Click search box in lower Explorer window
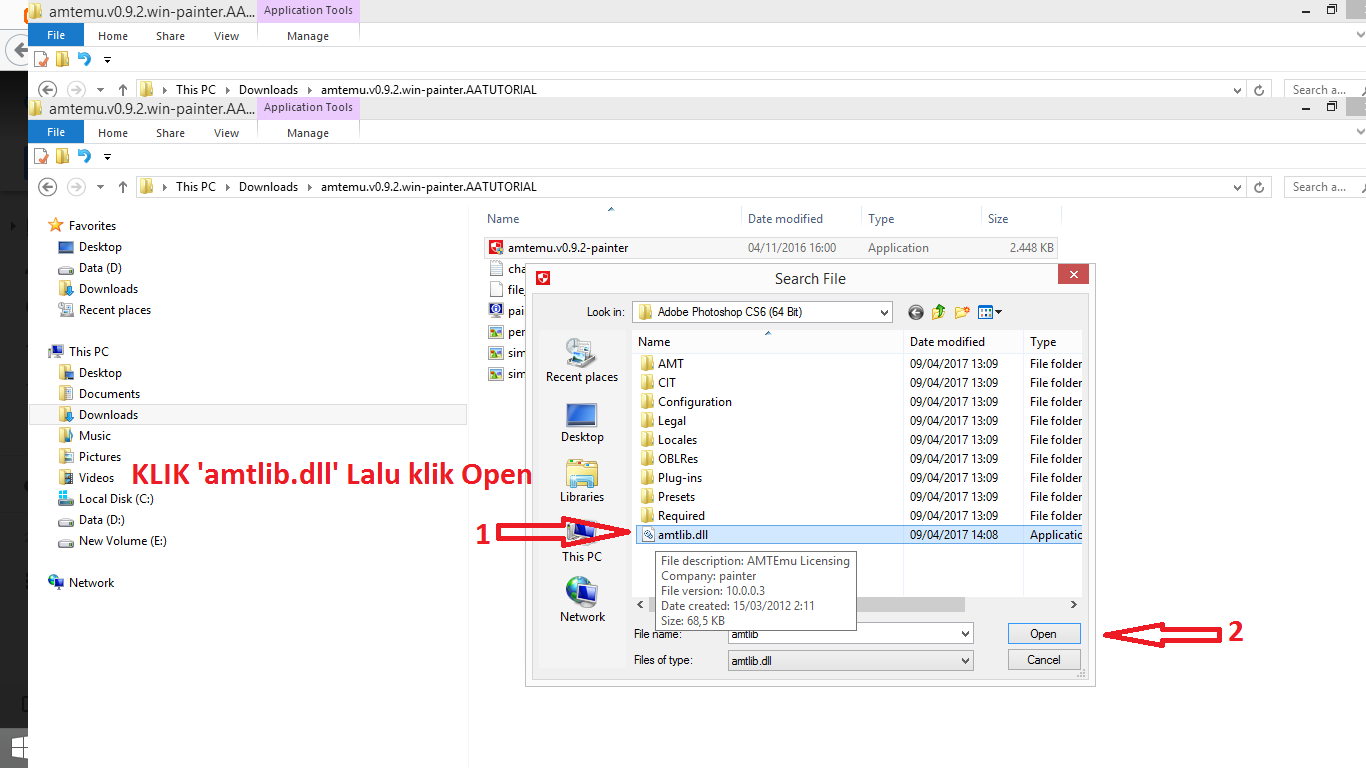 1325,187
